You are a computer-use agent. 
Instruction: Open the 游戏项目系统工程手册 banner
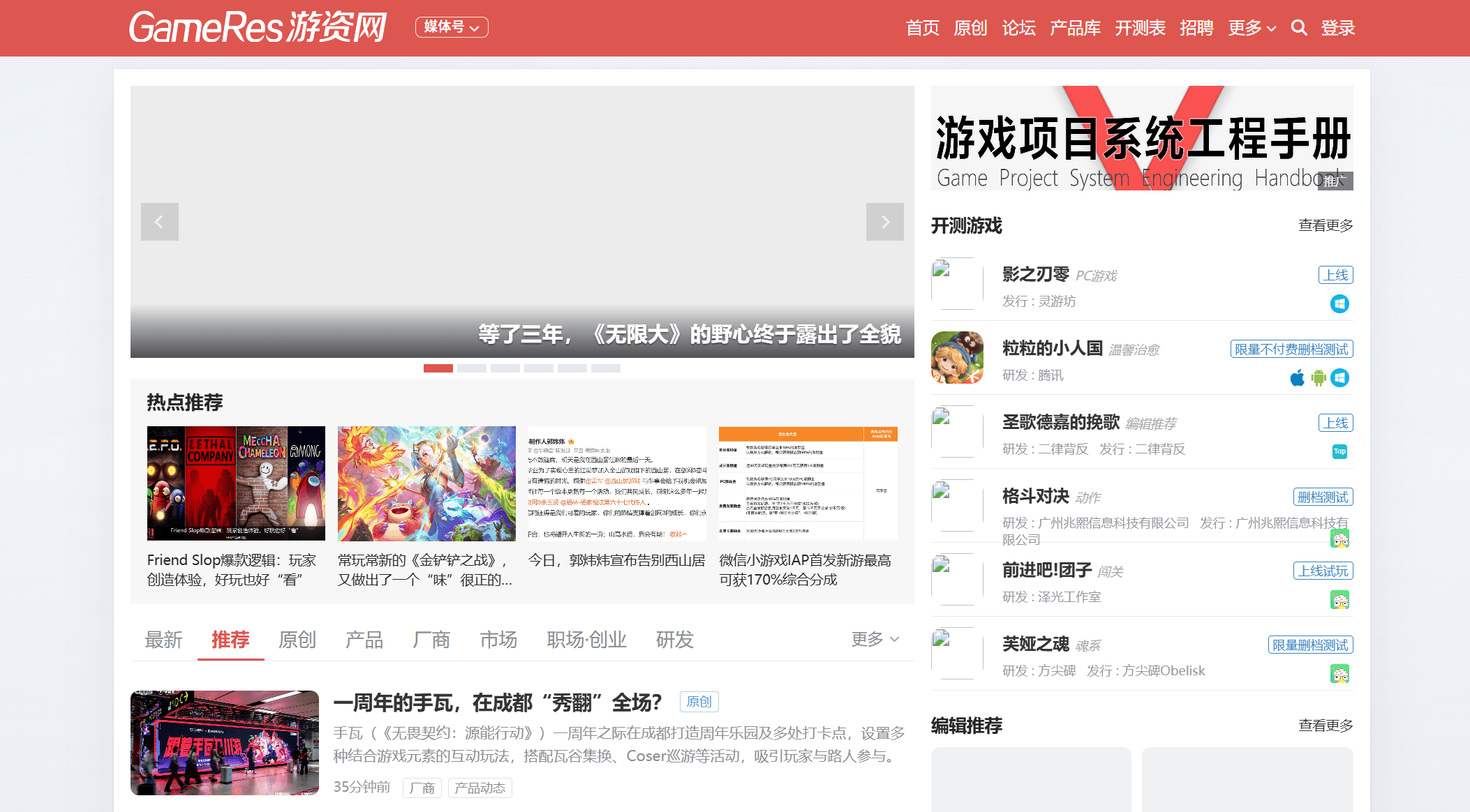tap(1142, 138)
